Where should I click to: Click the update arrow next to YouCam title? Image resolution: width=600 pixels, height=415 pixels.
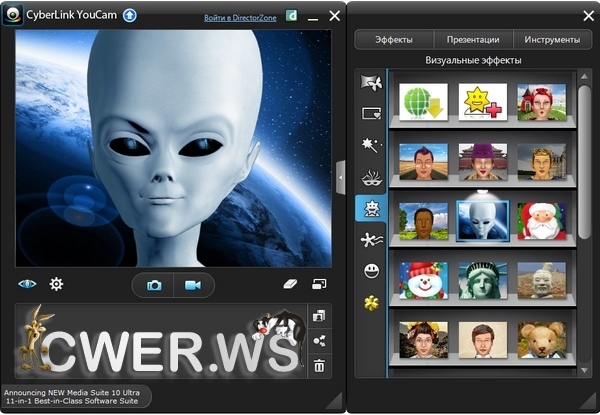click(x=129, y=15)
